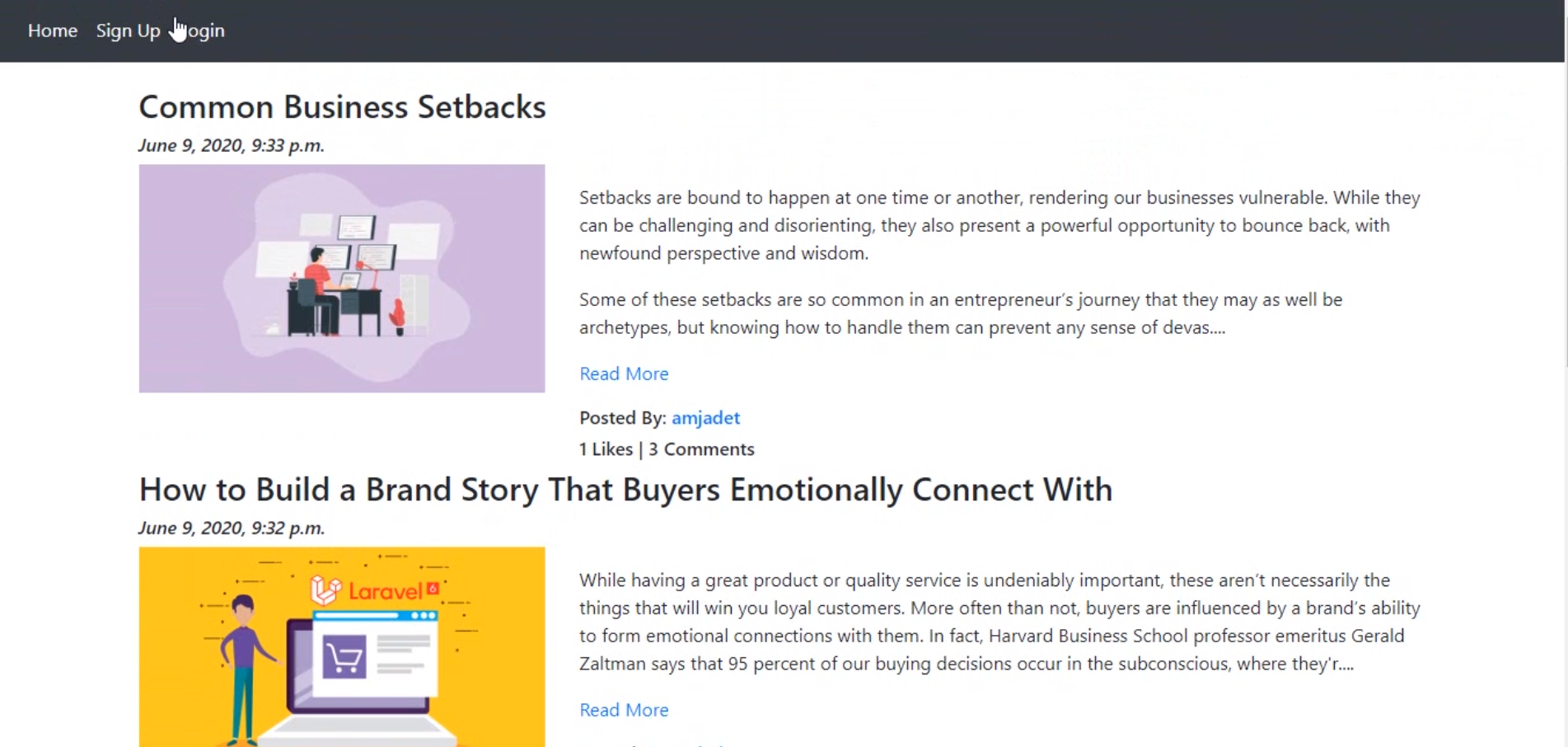The height and width of the screenshot is (747, 1568).
Task: Open the Common Business Setbacks post title
Action: click(342, 107)
